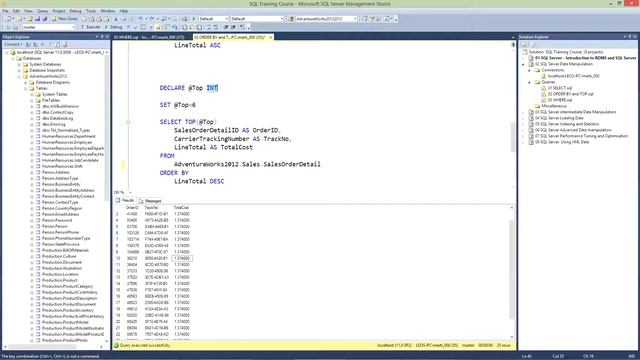640x360 pixels.
Task: Open the Tools menu
Action: (x=91, y=11)
